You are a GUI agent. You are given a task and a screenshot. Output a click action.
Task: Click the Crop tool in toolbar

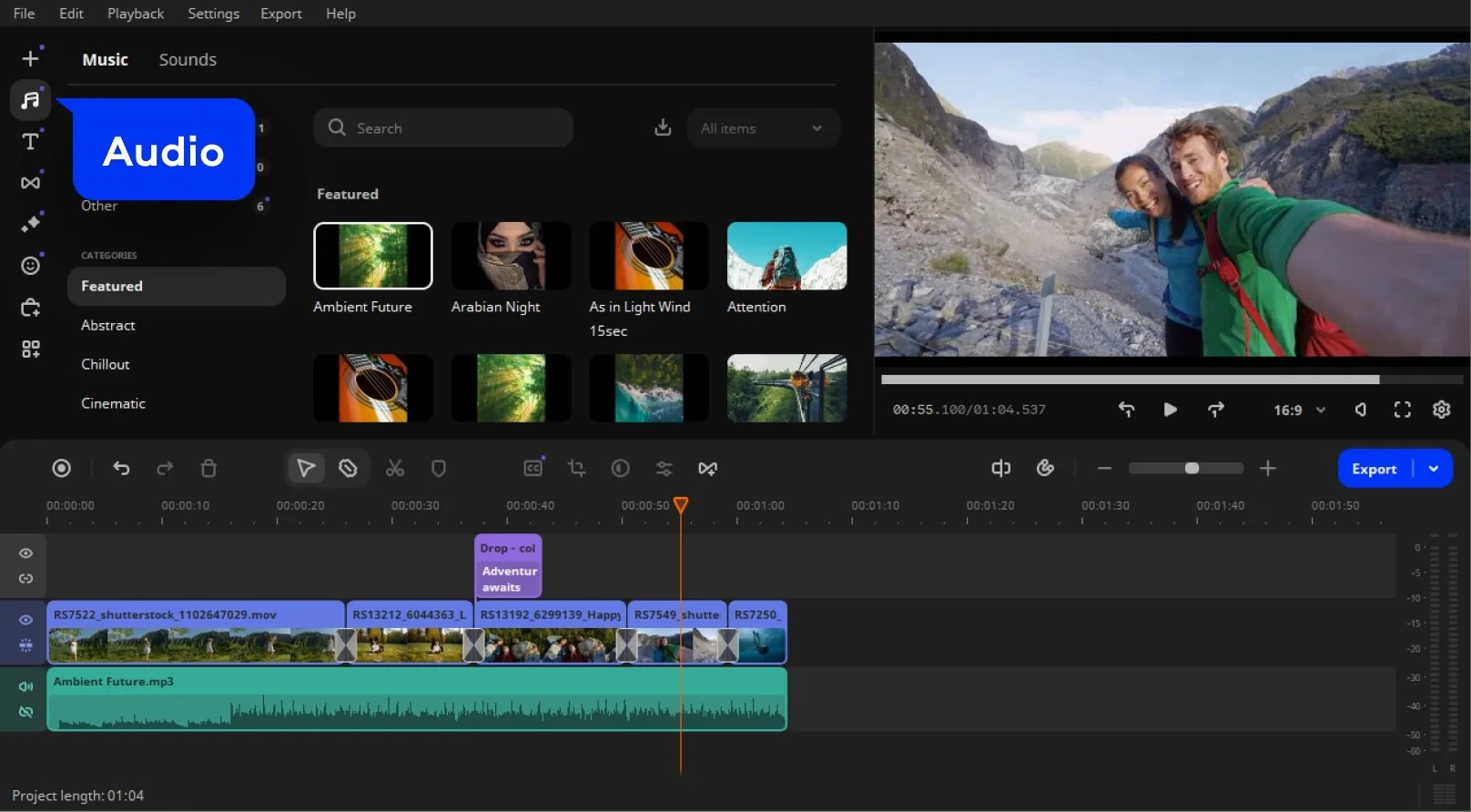pos(576,468)
